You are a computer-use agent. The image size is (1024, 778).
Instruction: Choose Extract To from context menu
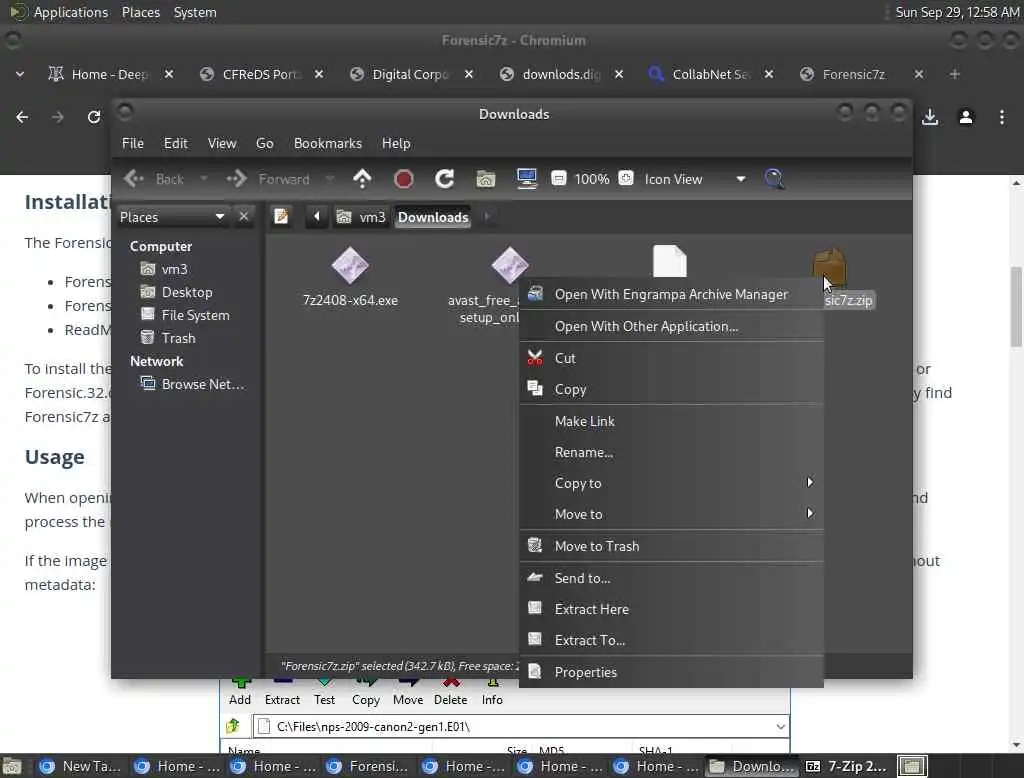[x=671, y=640]
